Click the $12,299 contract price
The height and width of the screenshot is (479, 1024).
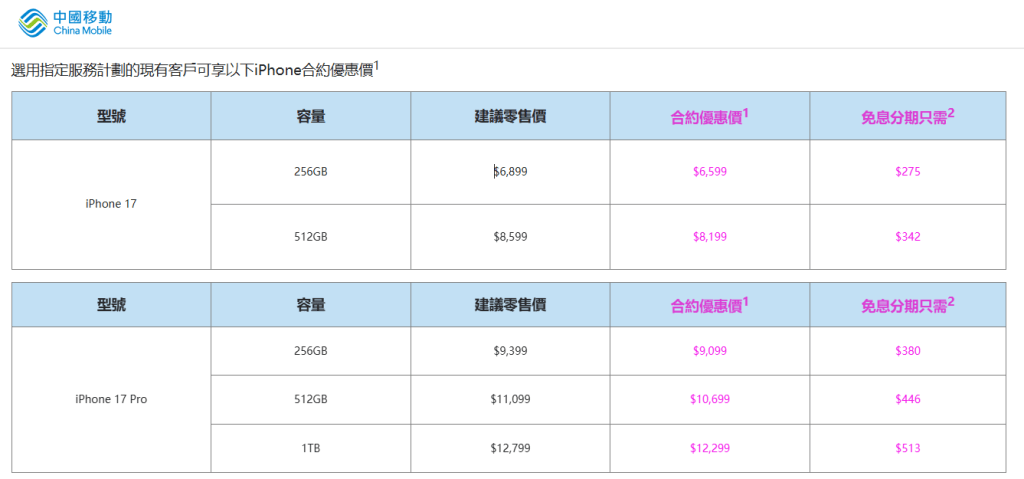[709, 448]
